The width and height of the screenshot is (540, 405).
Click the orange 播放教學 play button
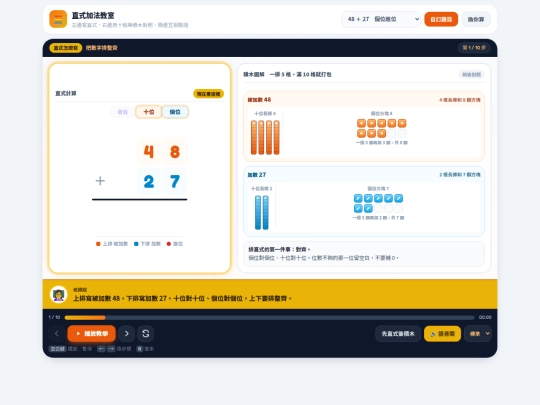(x=92, y=333)
